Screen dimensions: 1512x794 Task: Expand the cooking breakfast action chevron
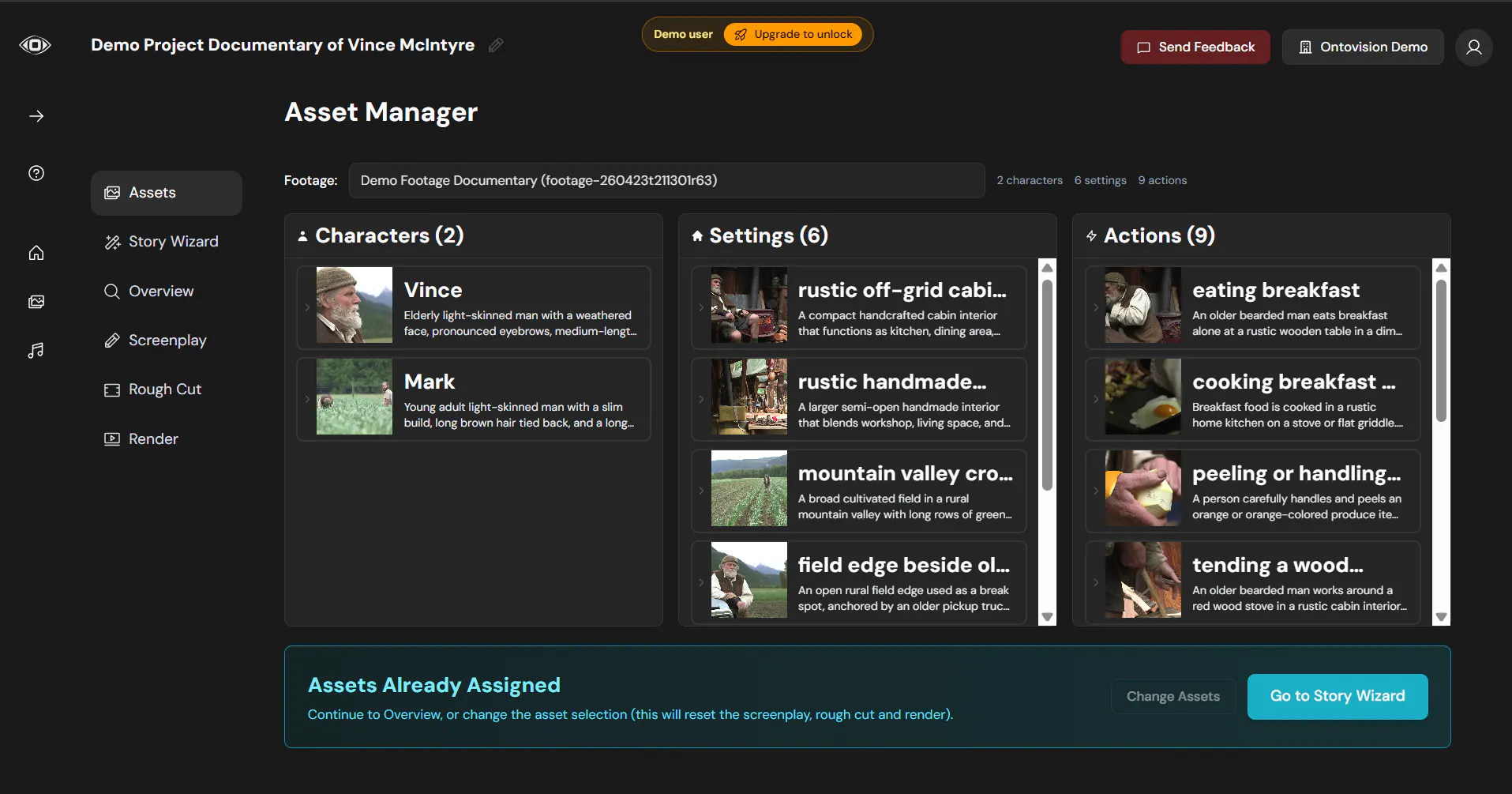1096,399
